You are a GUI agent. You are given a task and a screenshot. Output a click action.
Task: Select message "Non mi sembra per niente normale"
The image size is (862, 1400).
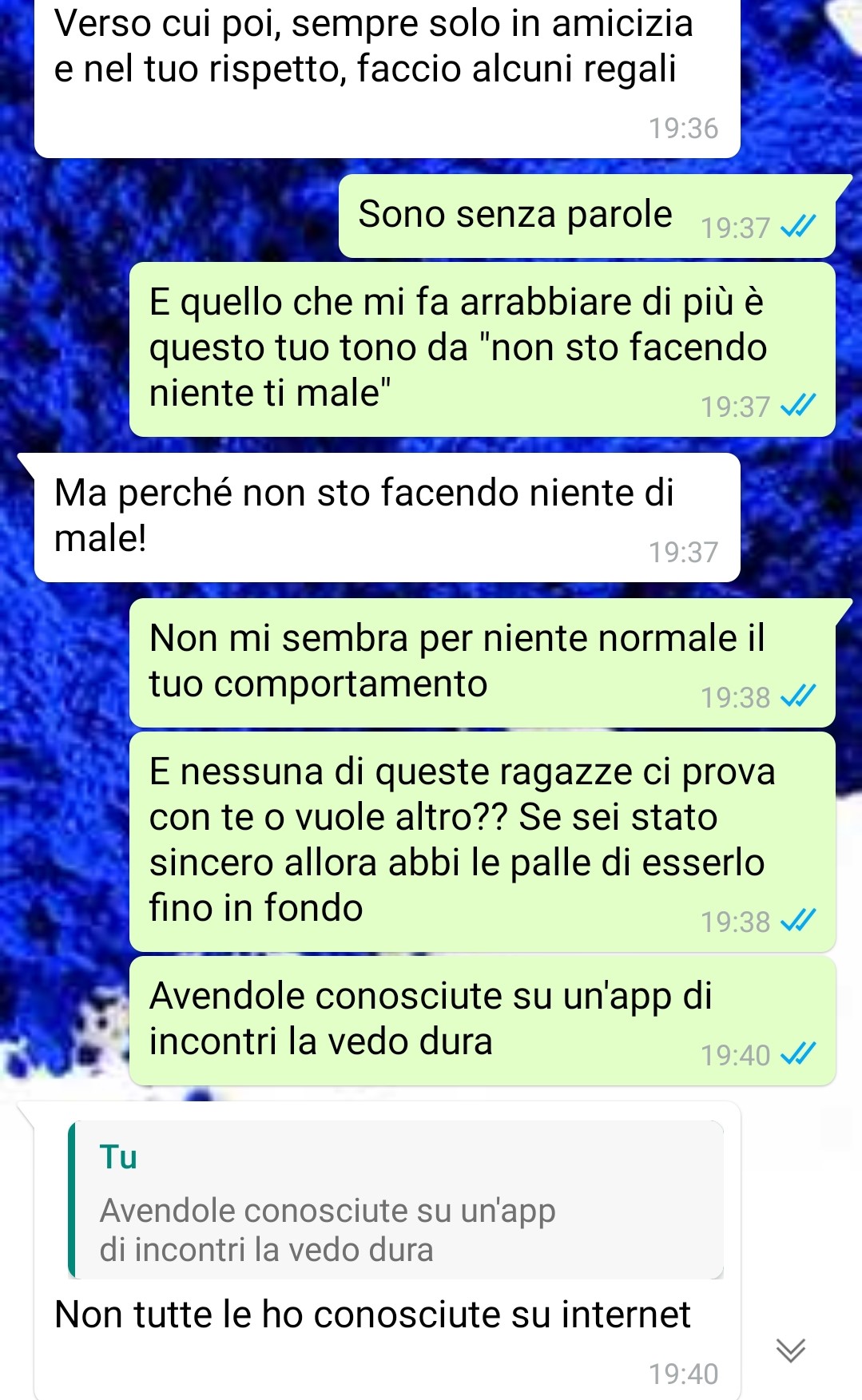click(x=483, y=662)
